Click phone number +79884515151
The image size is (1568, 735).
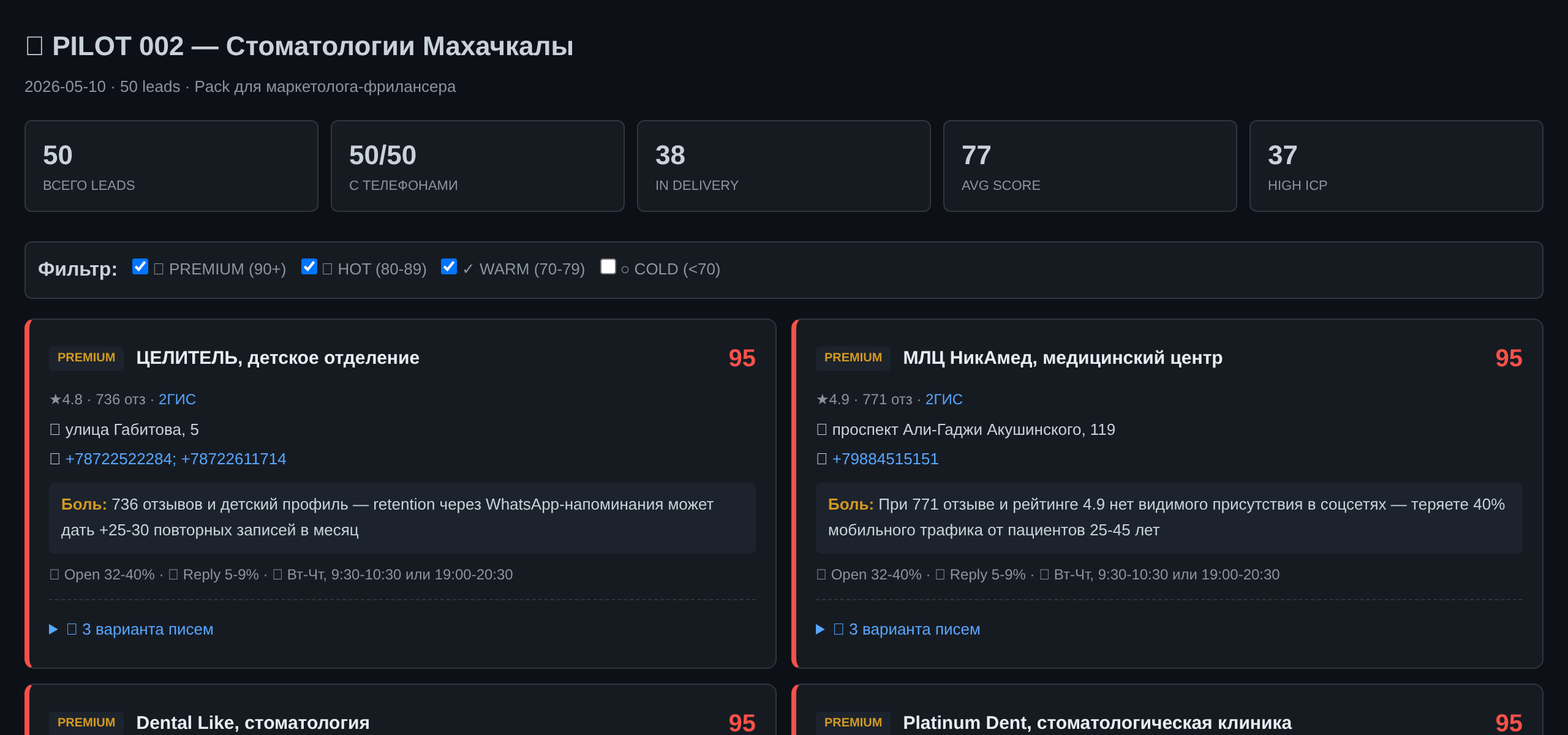885,459
